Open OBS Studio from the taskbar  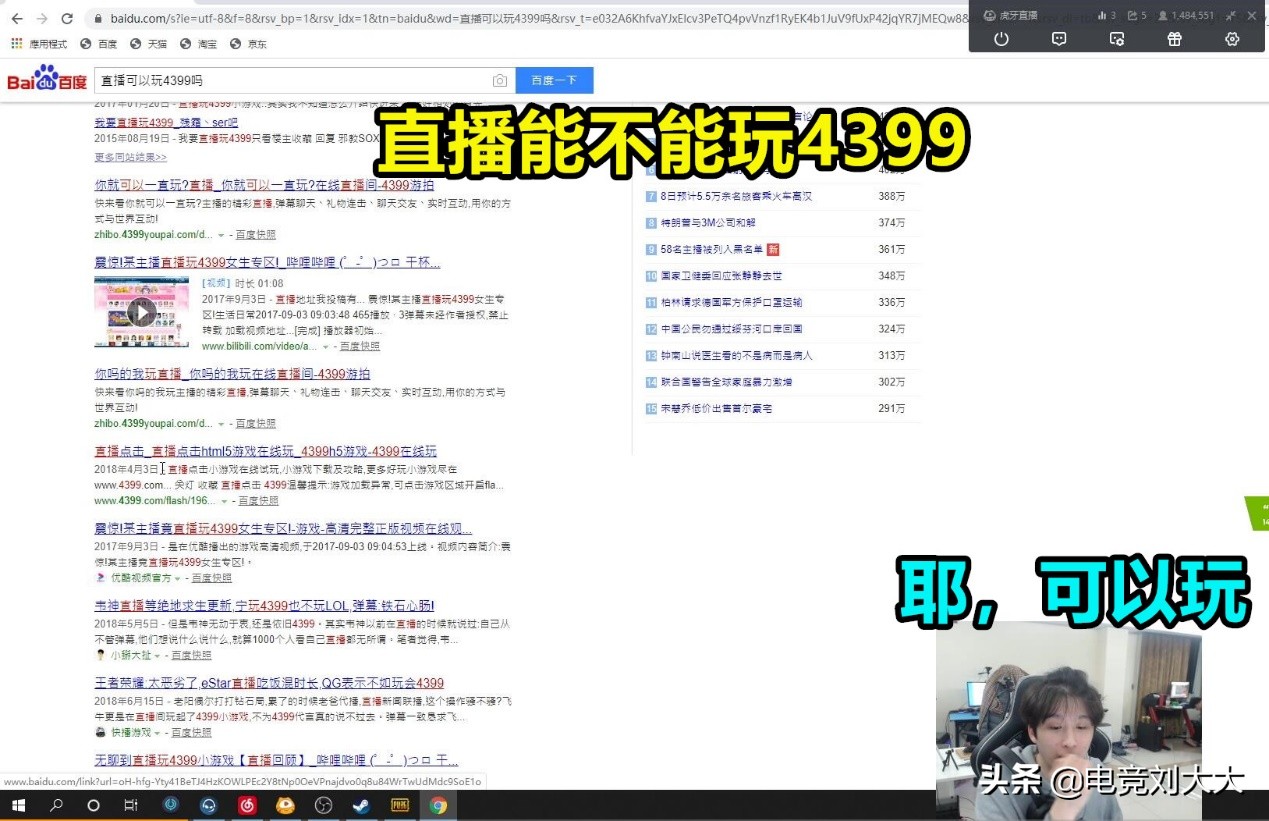coord(322,807)
